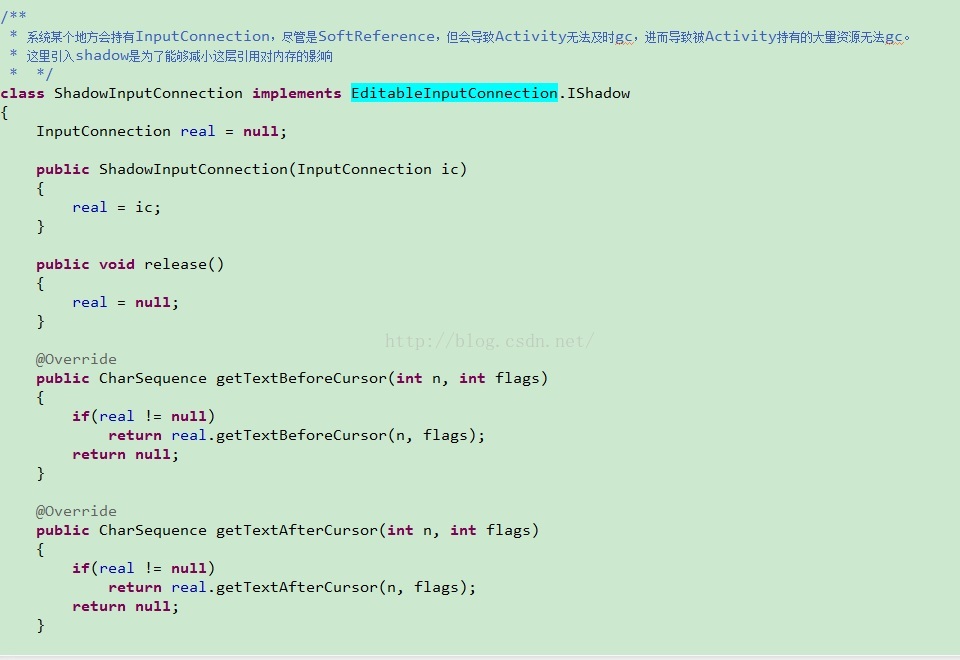960x660 pixels.
Task: Click the class keyword at line start
Action: point(22,93)
